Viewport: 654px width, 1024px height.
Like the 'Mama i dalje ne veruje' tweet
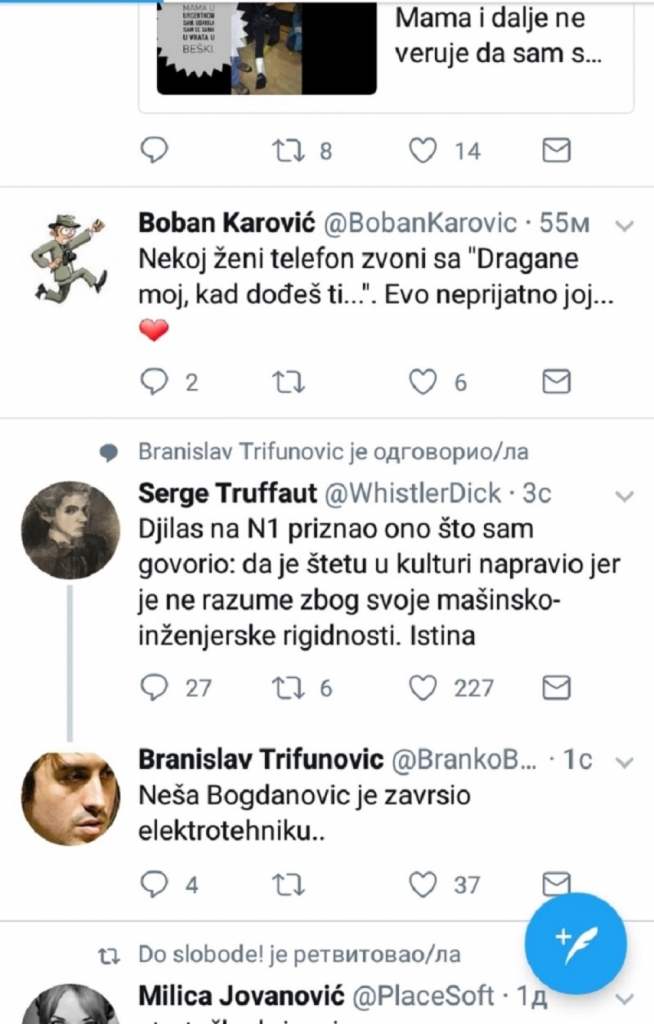[x=425, y=151]
